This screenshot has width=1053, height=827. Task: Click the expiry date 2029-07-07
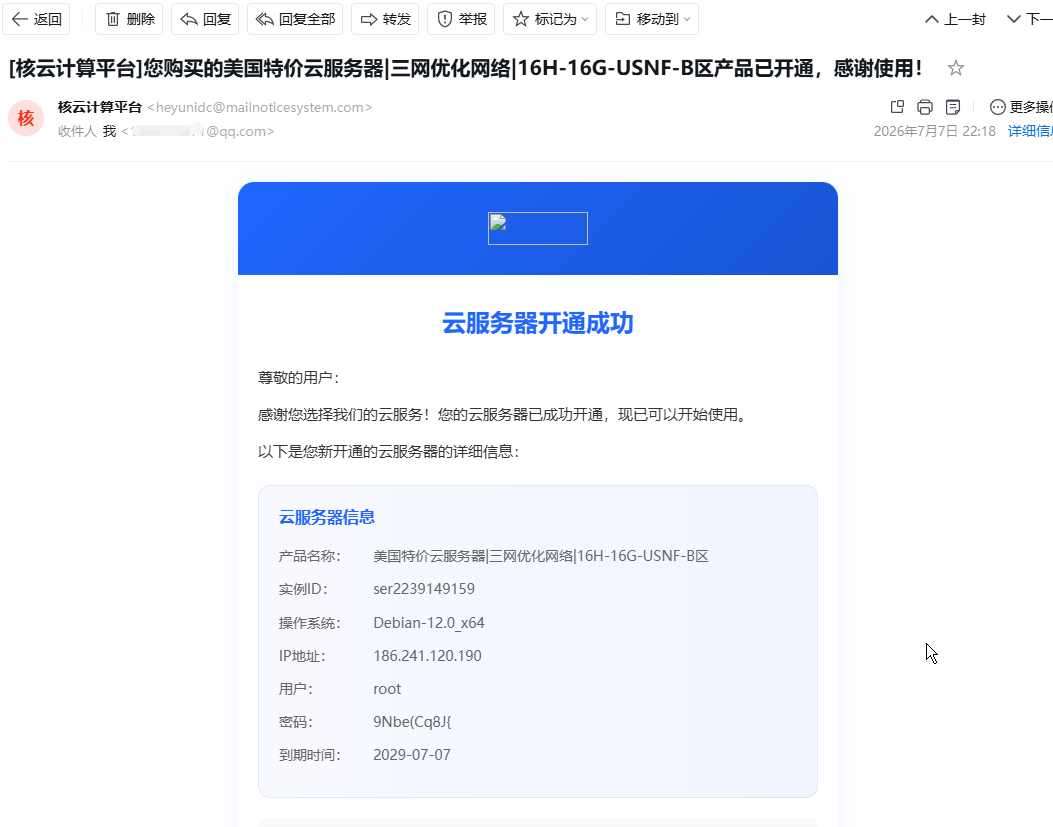click(x=412, y=754)
